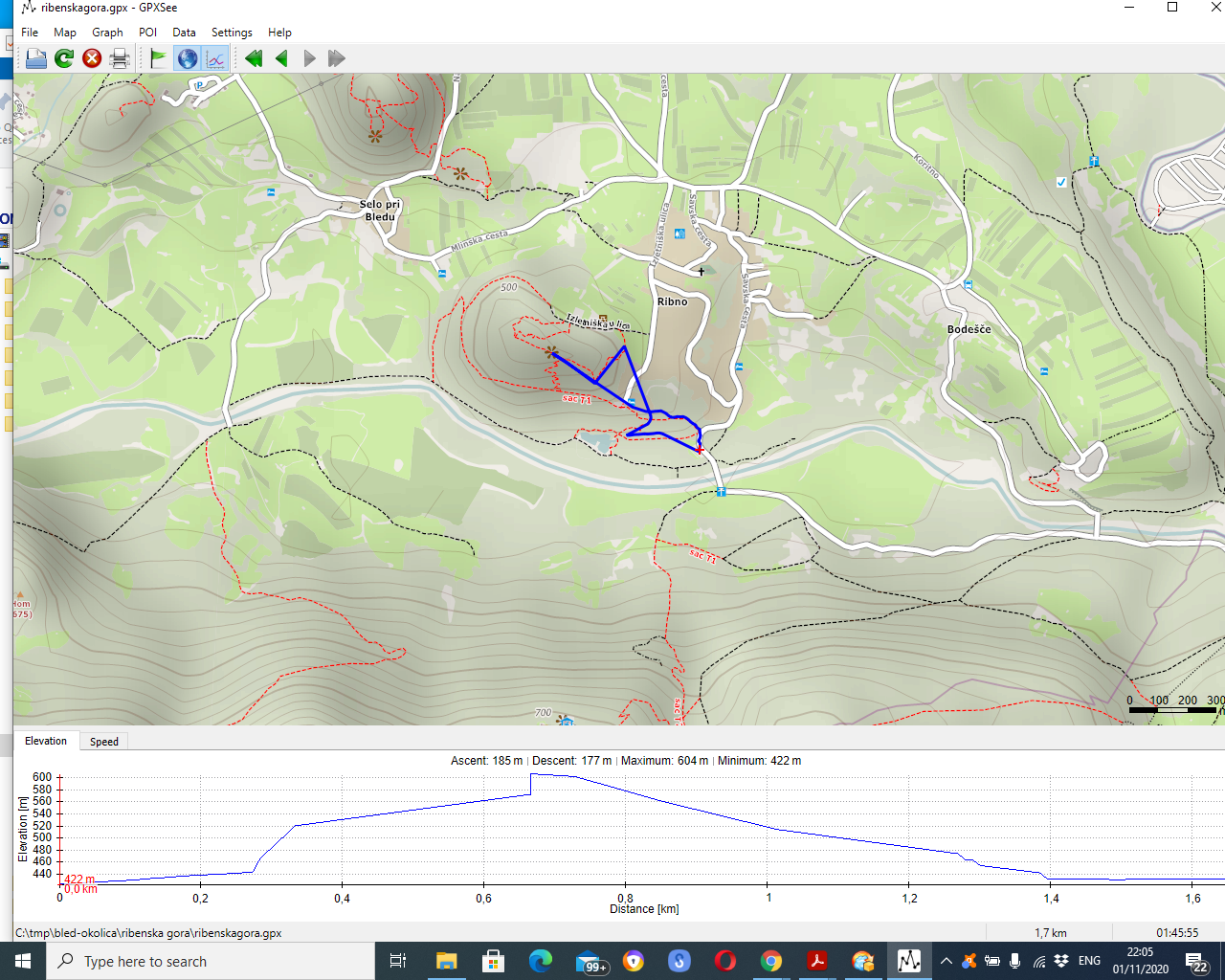Select the Elevation graph tab
The image size is (1225, 980).
click(x=46, y=742)
